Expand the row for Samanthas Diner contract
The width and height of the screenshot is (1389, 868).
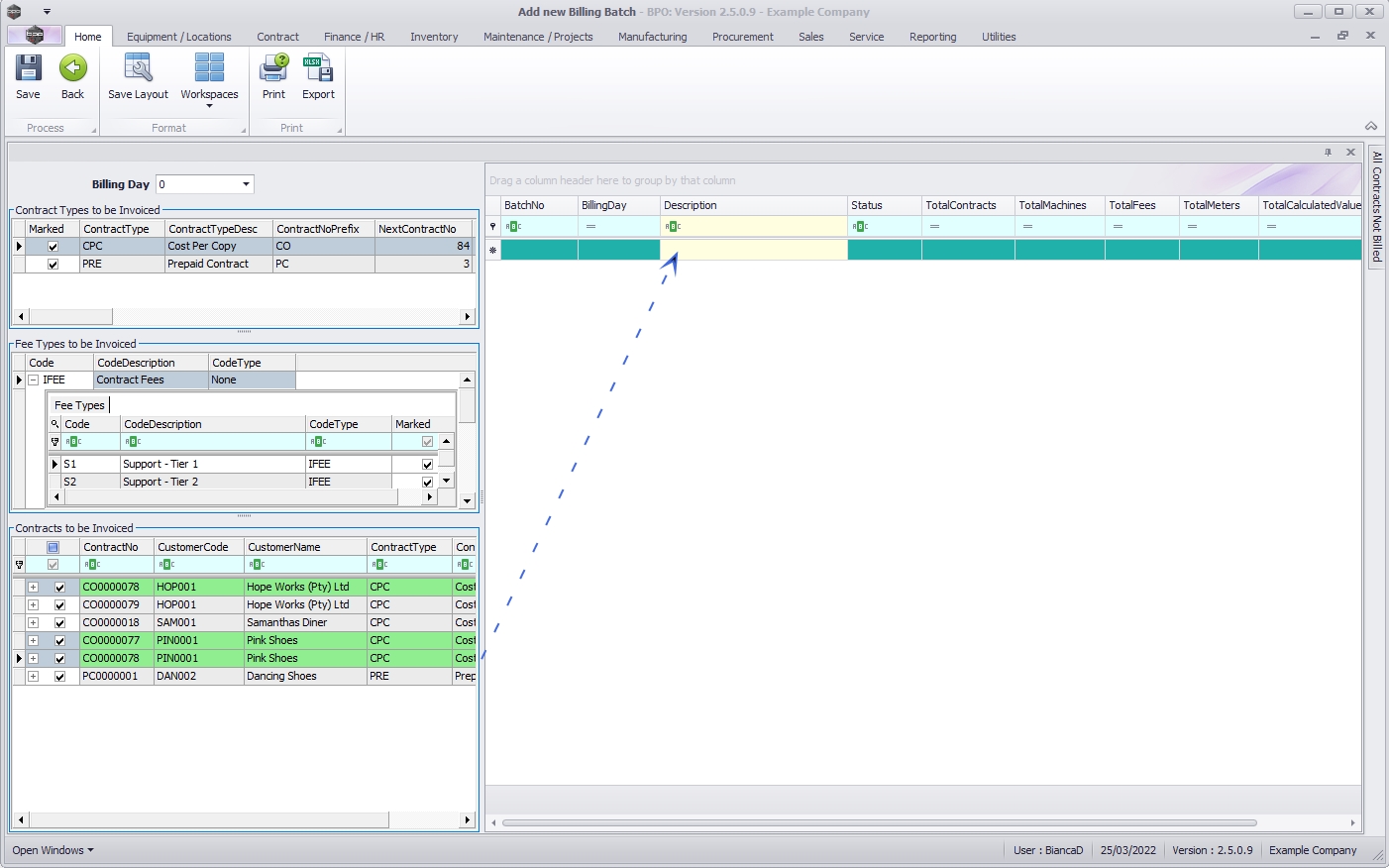point(33,623)
